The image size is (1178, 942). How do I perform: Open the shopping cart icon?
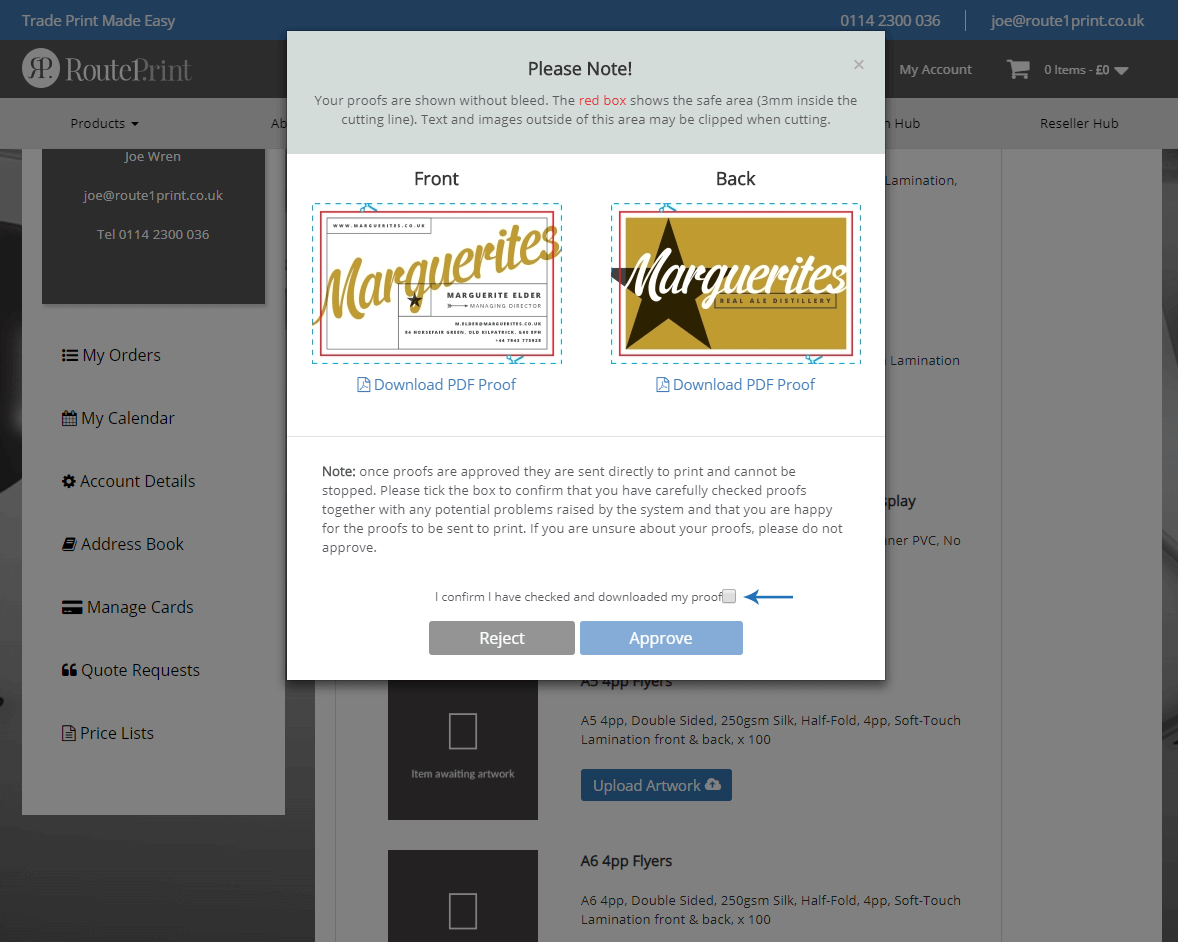coord(1018,70)
